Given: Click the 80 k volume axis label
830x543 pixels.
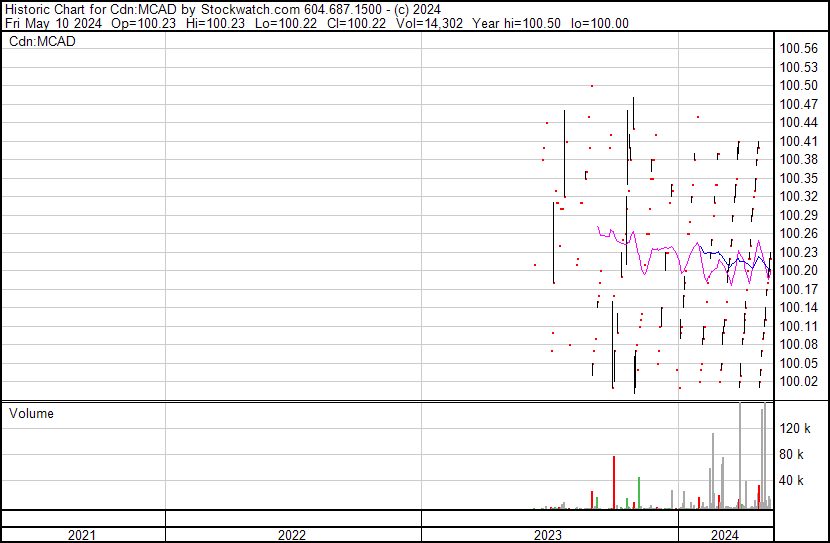Looking at the screenshot, I should pos(792,455).
